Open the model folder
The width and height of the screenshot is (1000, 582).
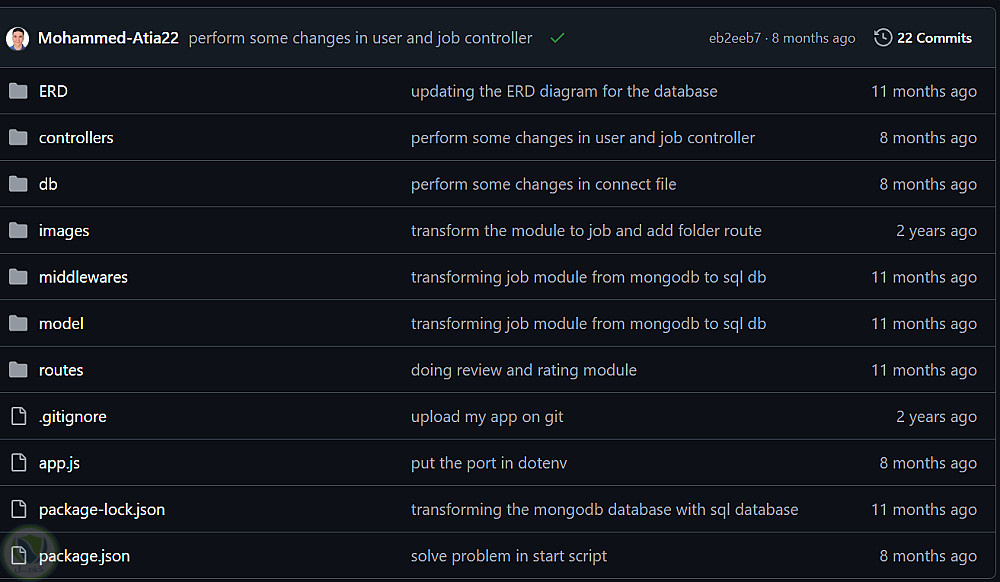tap(61, 324)
